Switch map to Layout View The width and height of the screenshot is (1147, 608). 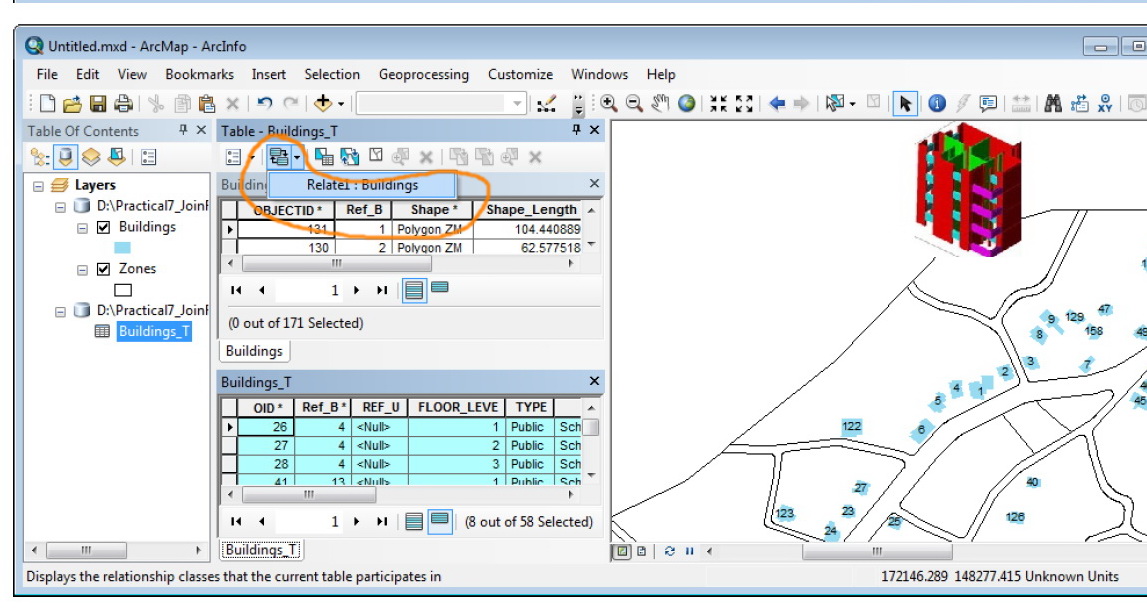(x=642, y=552)
